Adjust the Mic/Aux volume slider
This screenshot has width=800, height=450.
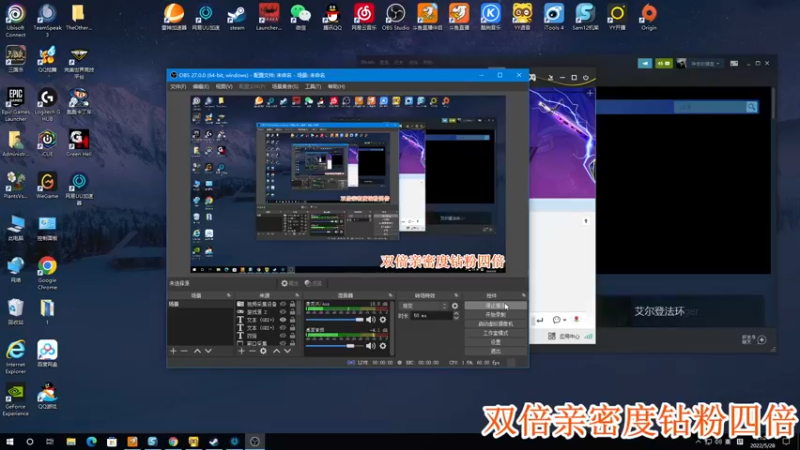(334, 320)
